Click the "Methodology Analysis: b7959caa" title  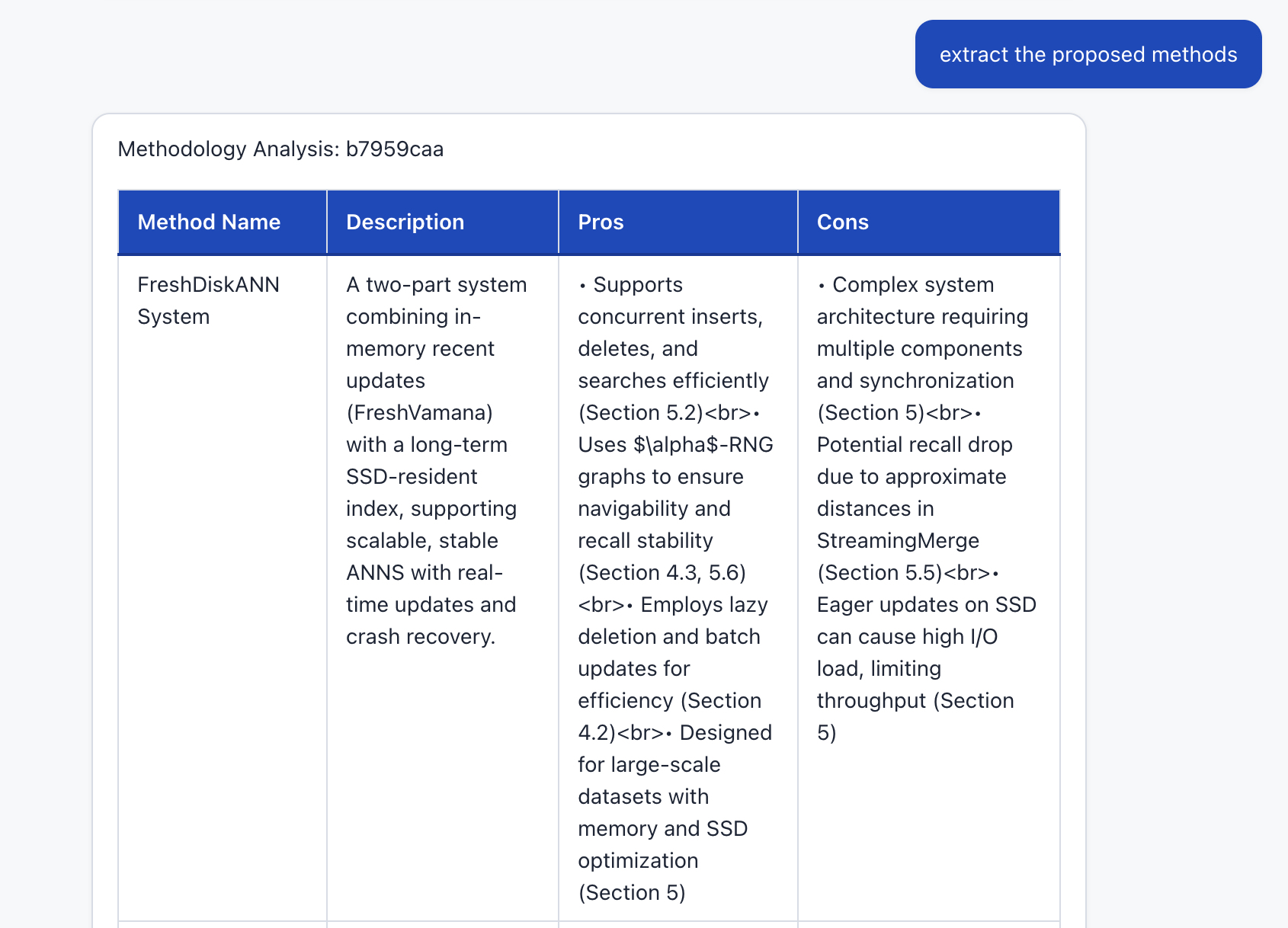(280, 149)
